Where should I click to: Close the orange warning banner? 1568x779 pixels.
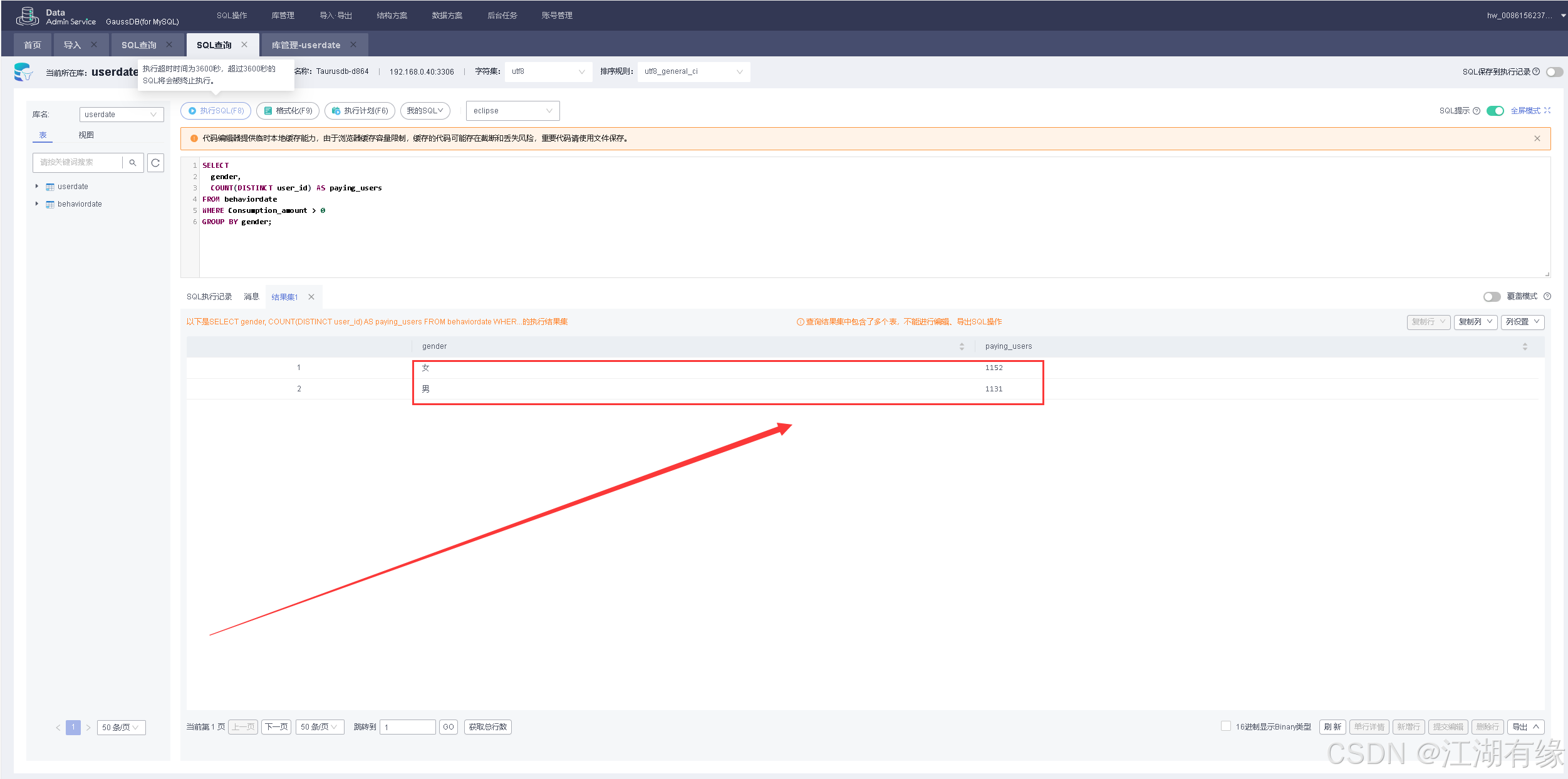coord(1537,138)
